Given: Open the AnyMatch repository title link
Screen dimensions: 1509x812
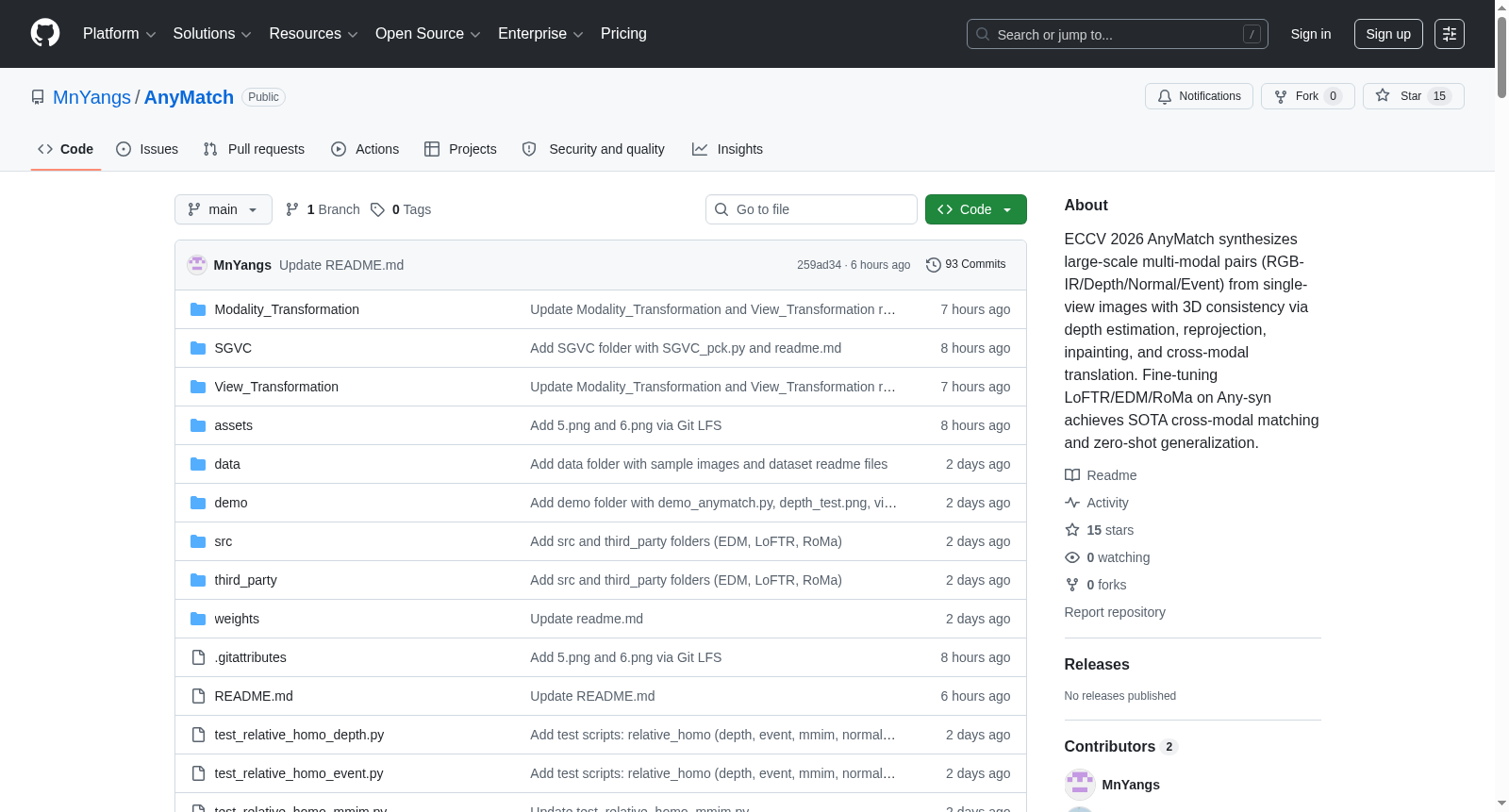Looking at the screenshot, I should (189, 97).
